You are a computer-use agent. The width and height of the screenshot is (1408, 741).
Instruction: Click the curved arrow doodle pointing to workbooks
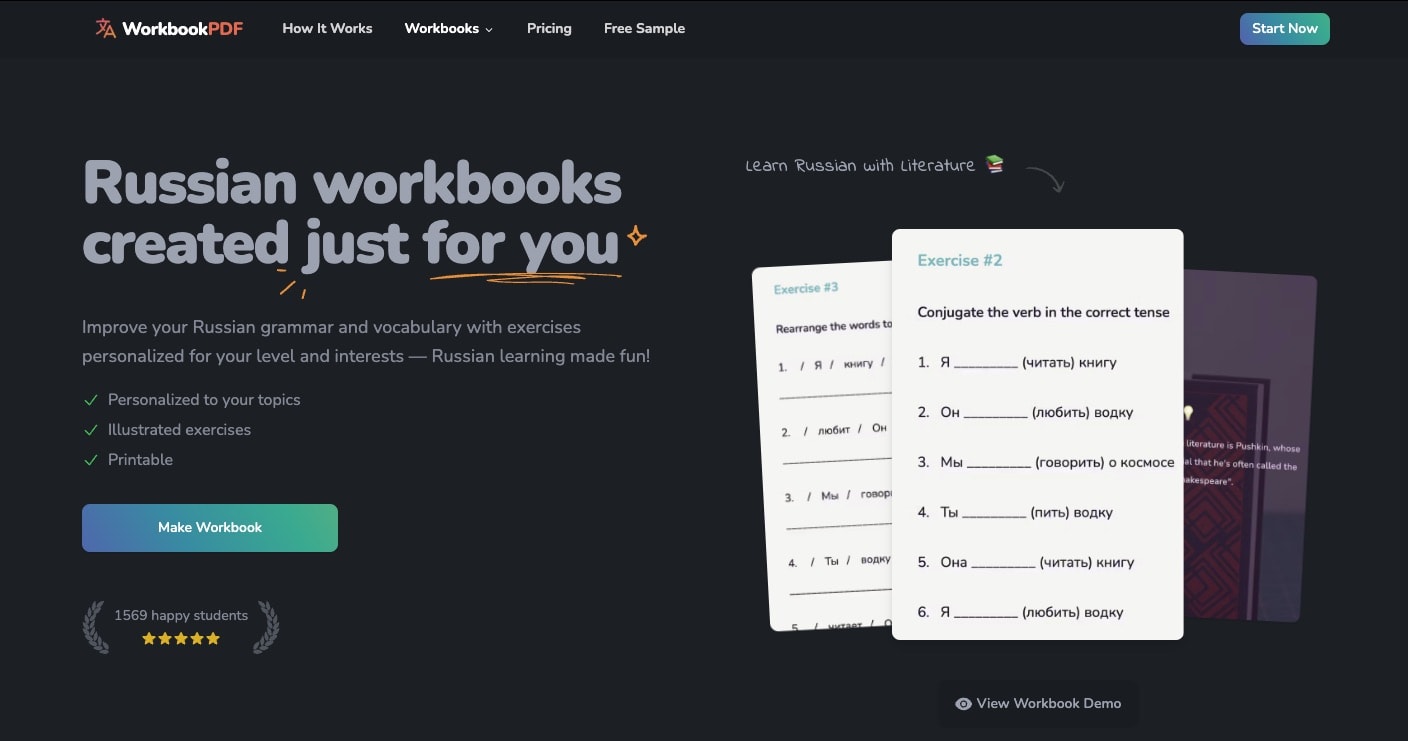[1046, 180]
